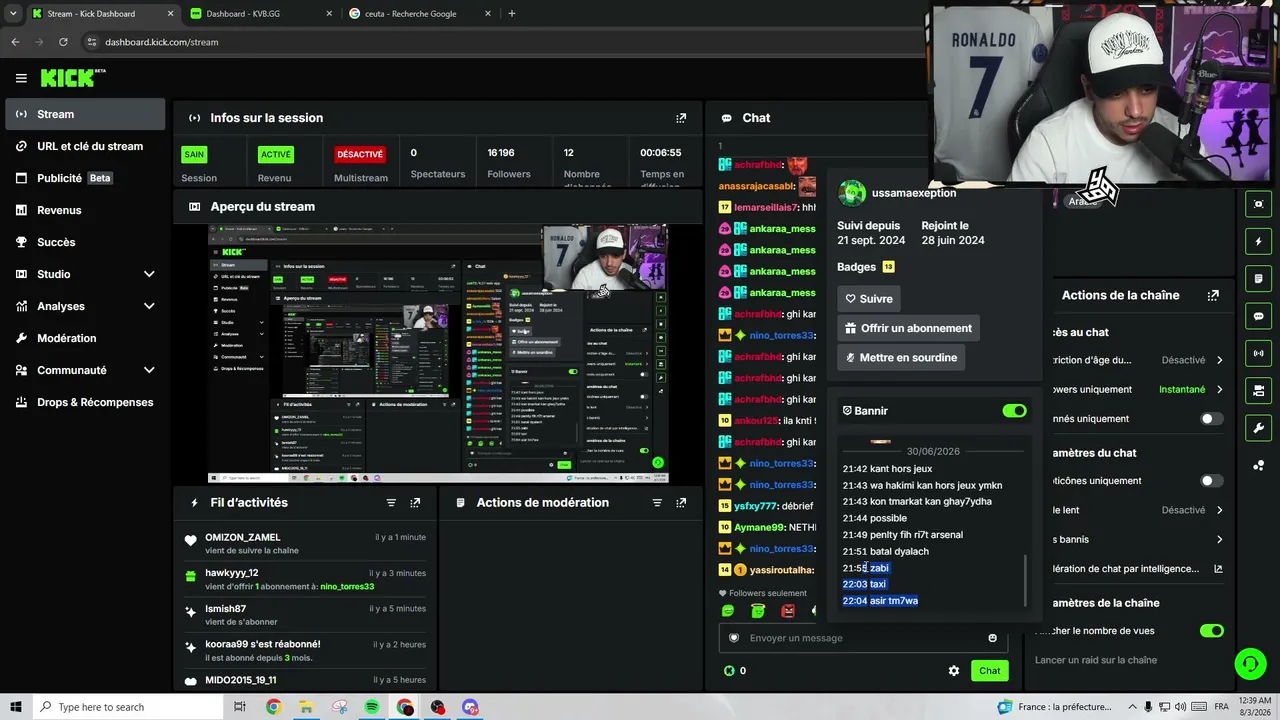Open the lightning bolt quick action

(x=1258, y=241)
